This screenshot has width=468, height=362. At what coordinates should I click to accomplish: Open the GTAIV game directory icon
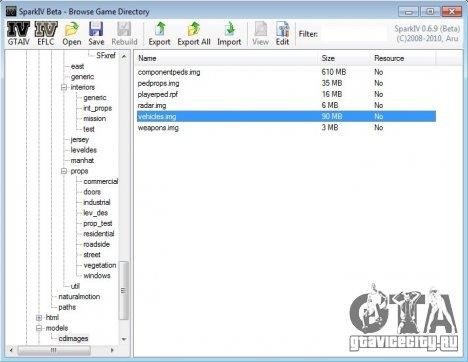pos(19,33)
